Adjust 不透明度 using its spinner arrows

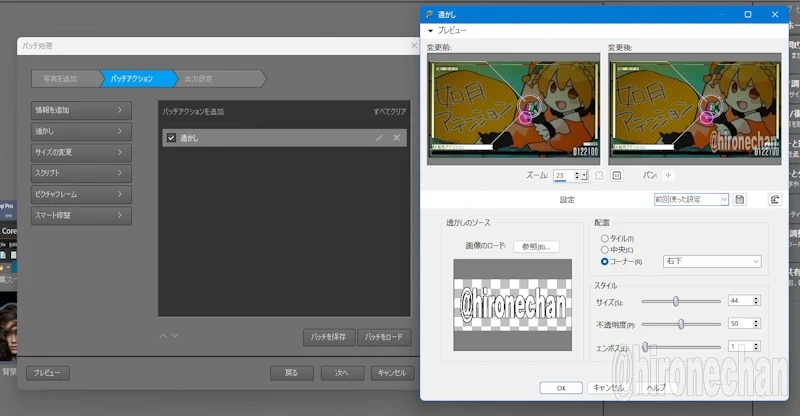pos(757,324)
